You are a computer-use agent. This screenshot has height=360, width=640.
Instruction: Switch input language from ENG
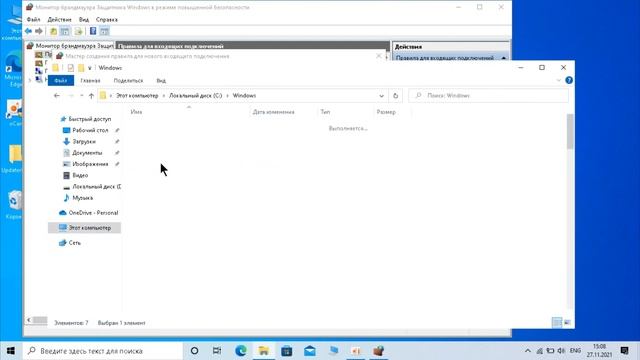575,351
